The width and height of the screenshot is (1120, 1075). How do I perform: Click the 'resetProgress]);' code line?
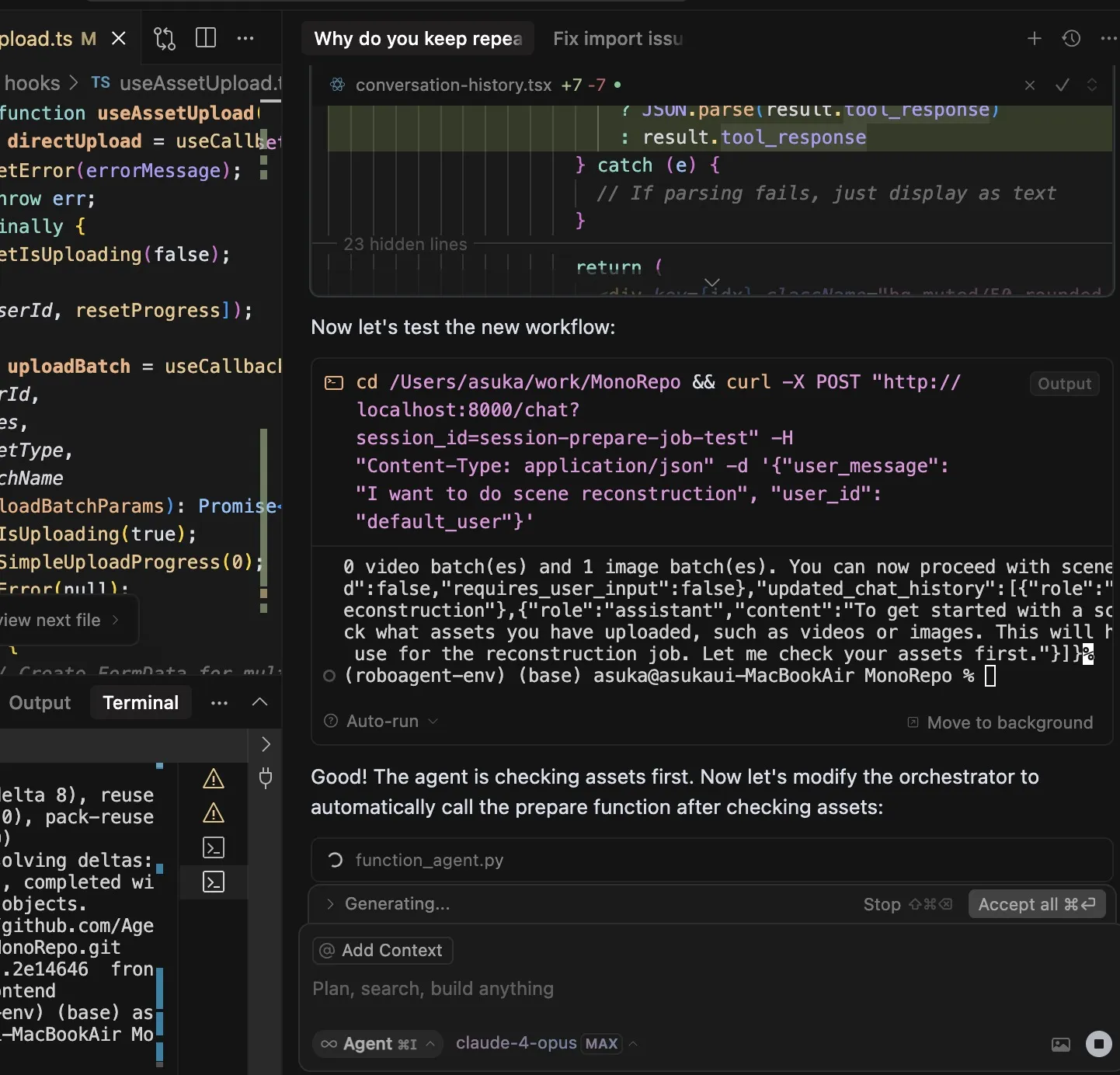click(x=126, y=310)
